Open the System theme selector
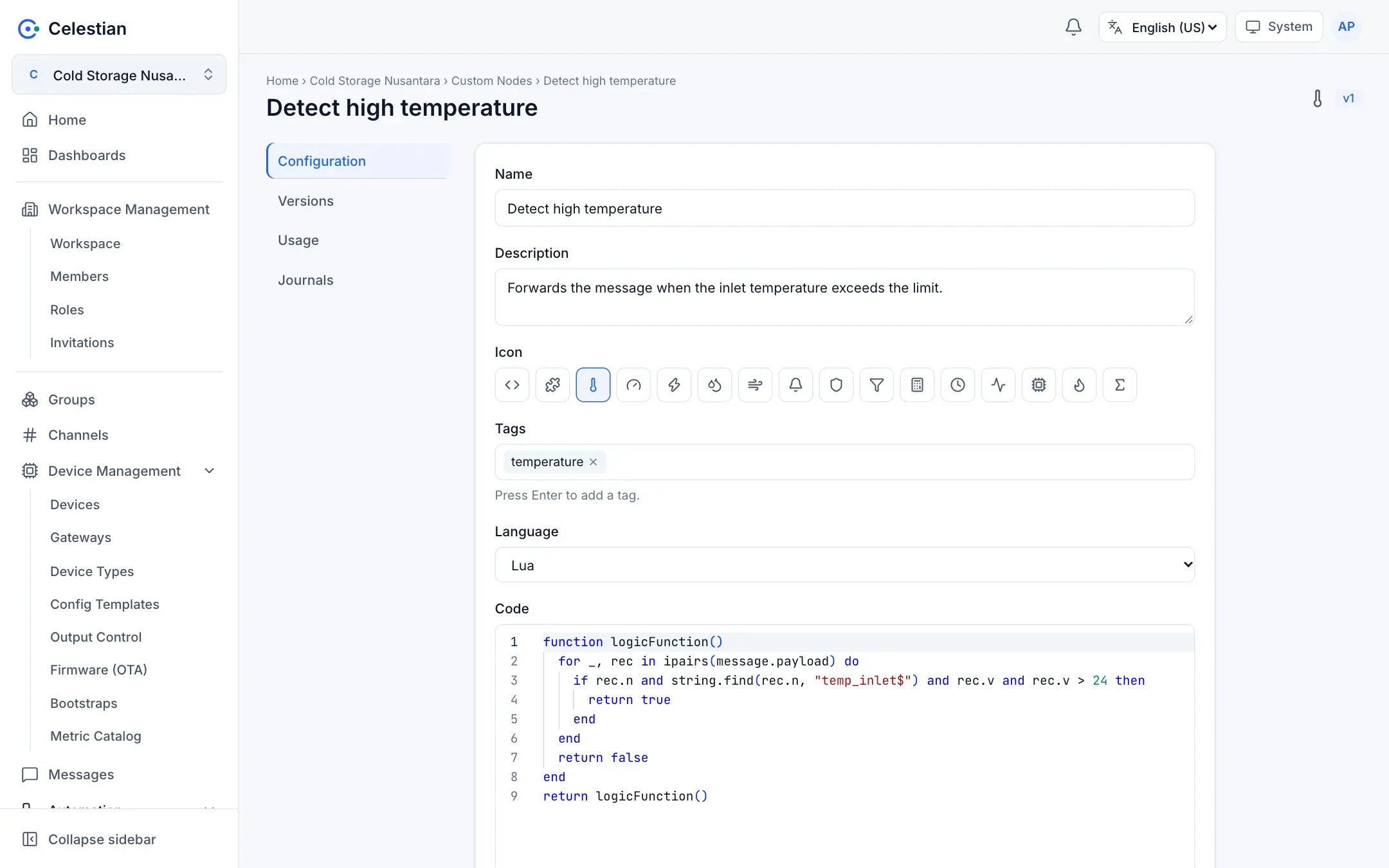This screenshot has width=1389, height=868. (x=1279, y=27)
